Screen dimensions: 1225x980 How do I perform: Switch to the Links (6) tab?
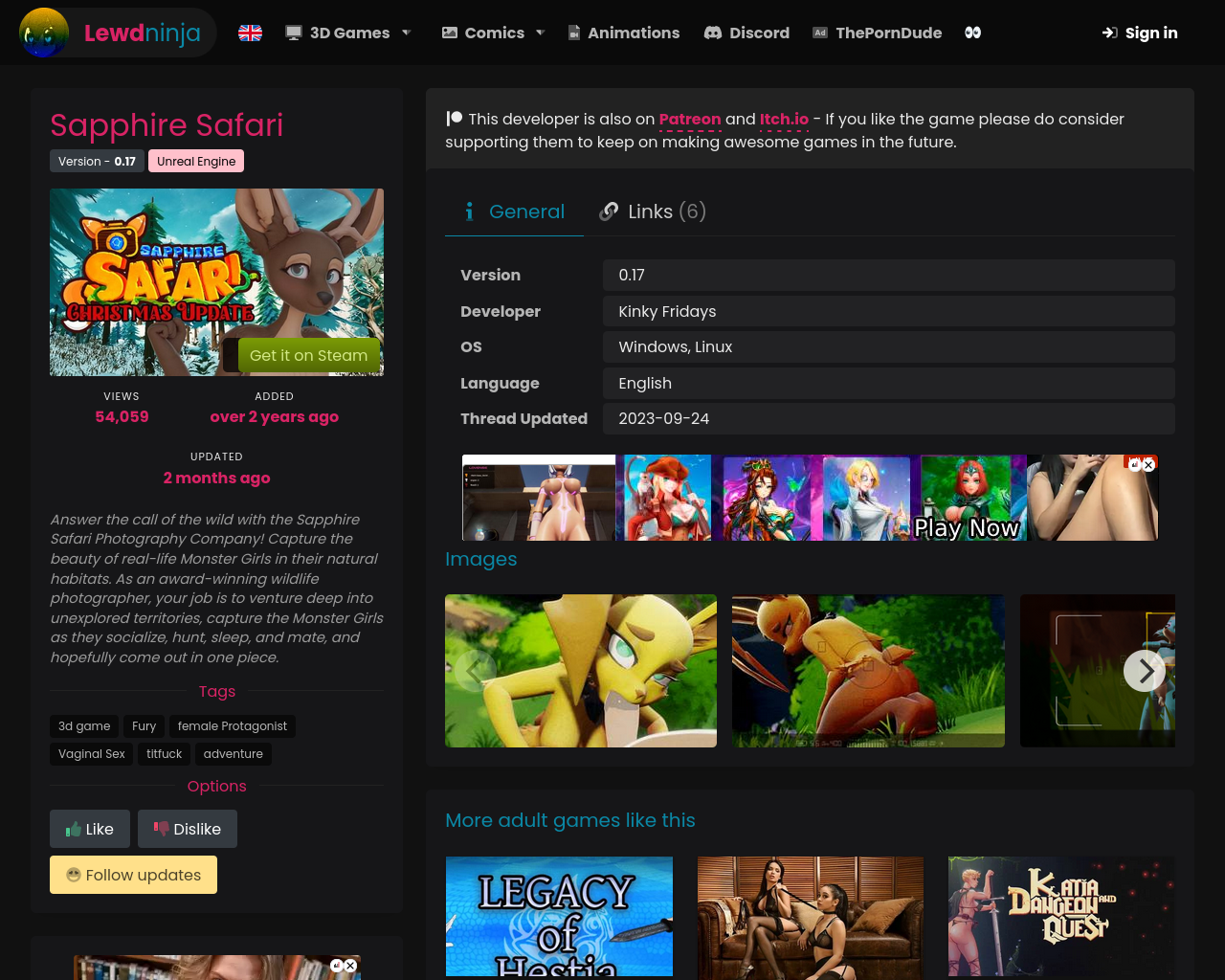(653, 212)
